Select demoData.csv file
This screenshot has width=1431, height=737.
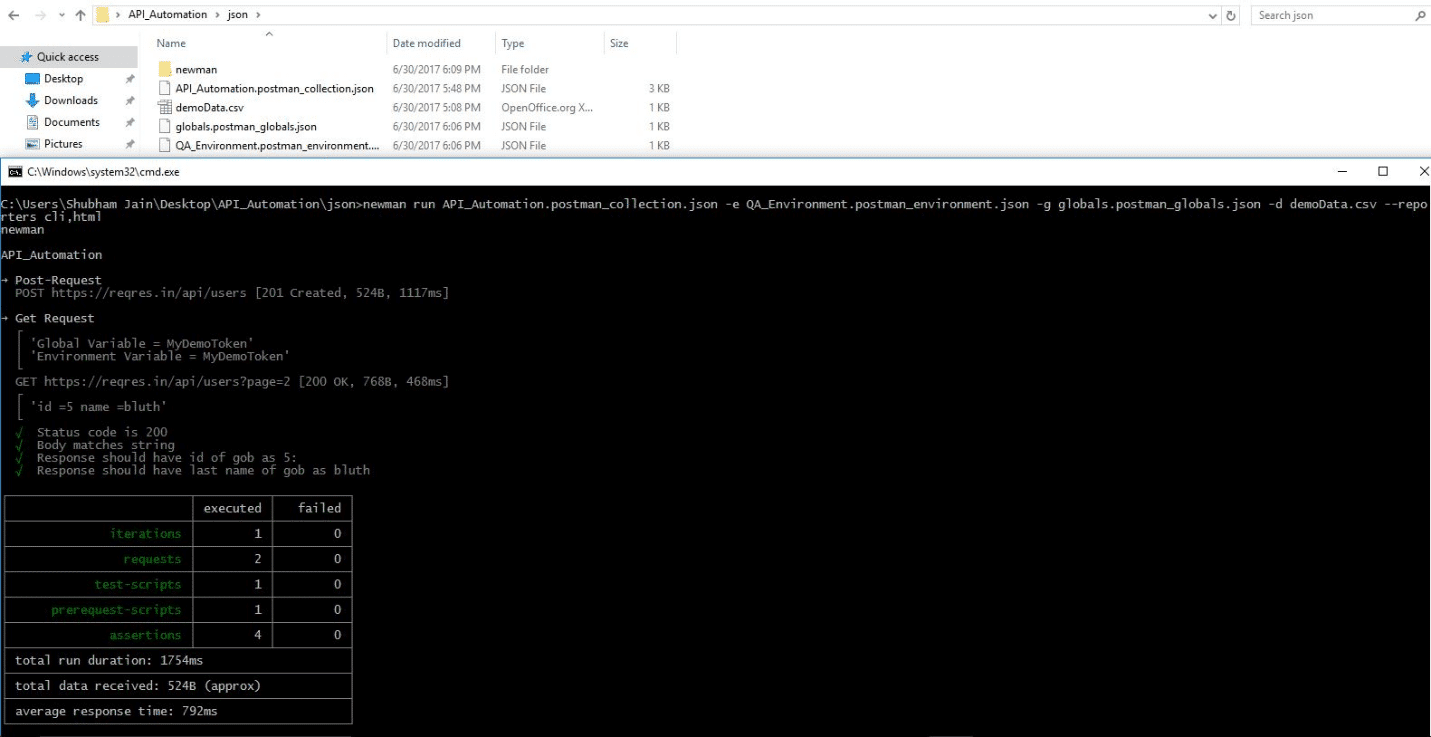point(209,107)
